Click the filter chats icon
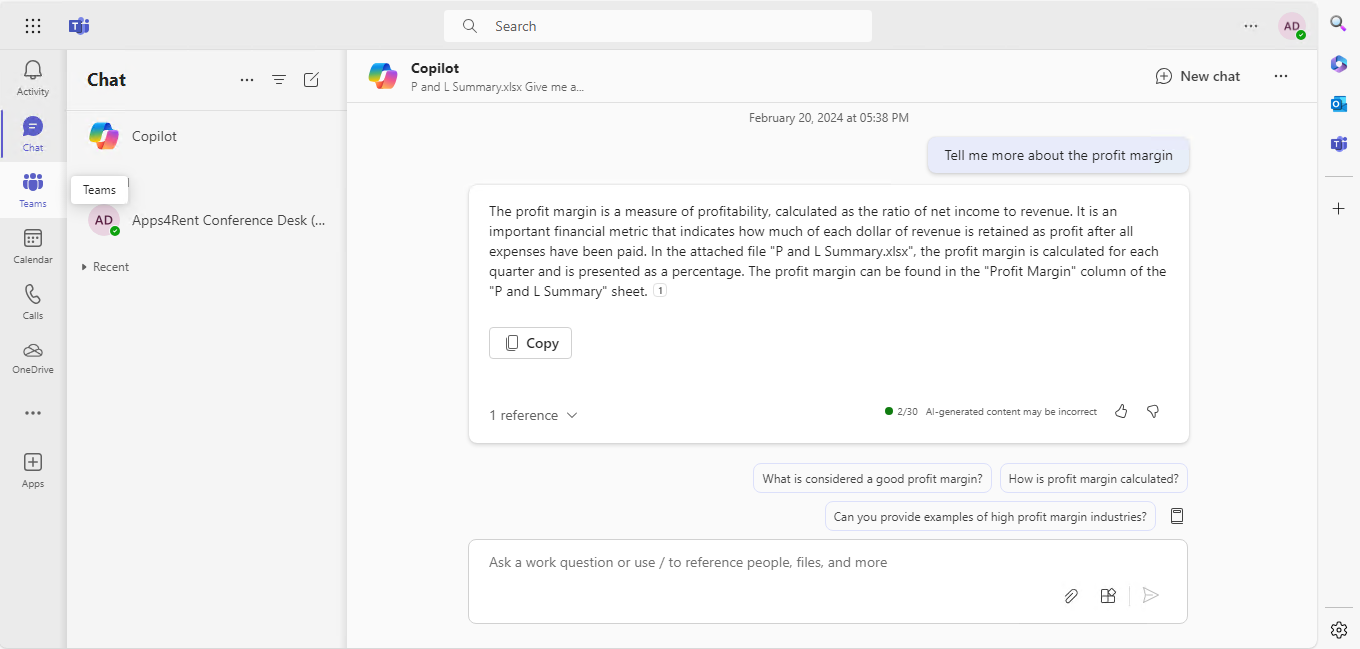The width and height of the screenshot is (1360, 649). [x=279, y=80]
